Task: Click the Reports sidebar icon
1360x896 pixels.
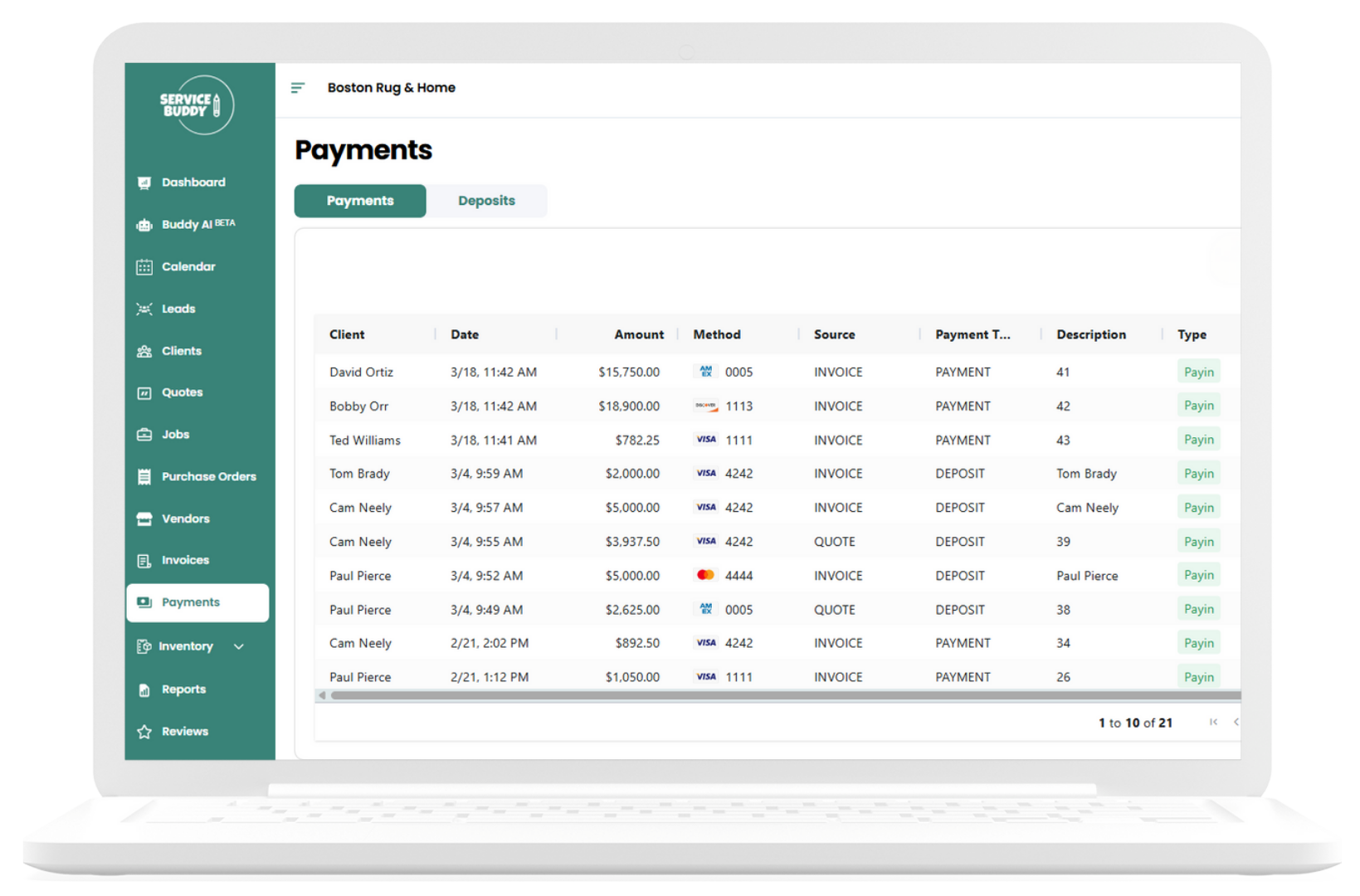Action: pos(144,690)
